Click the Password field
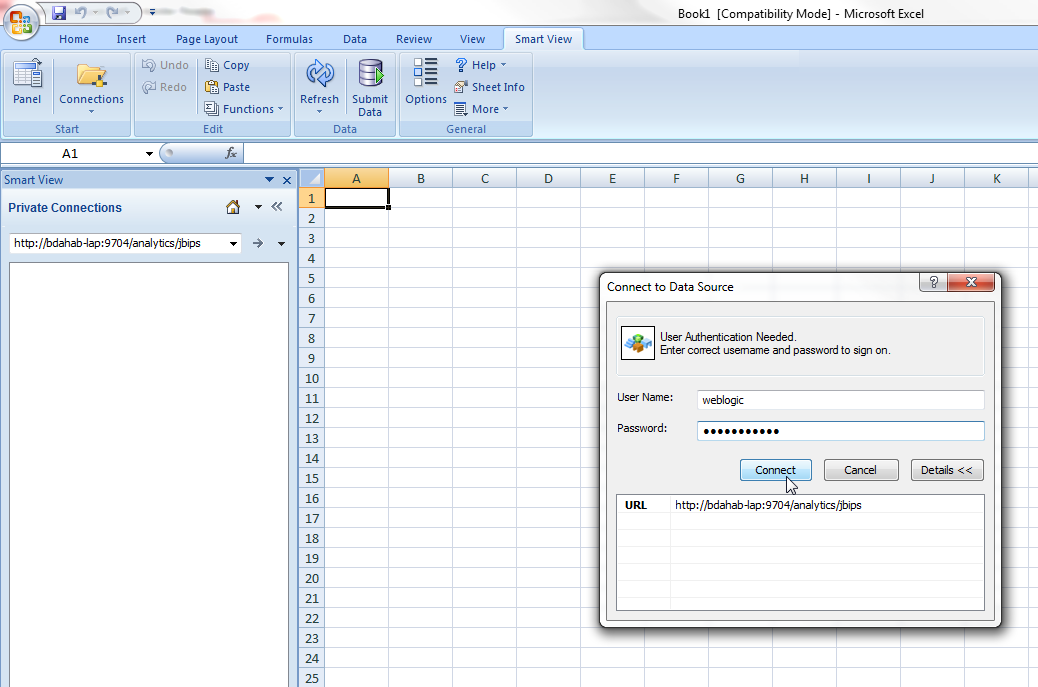This screenshot has width=1038, height=687. (840, 431)
